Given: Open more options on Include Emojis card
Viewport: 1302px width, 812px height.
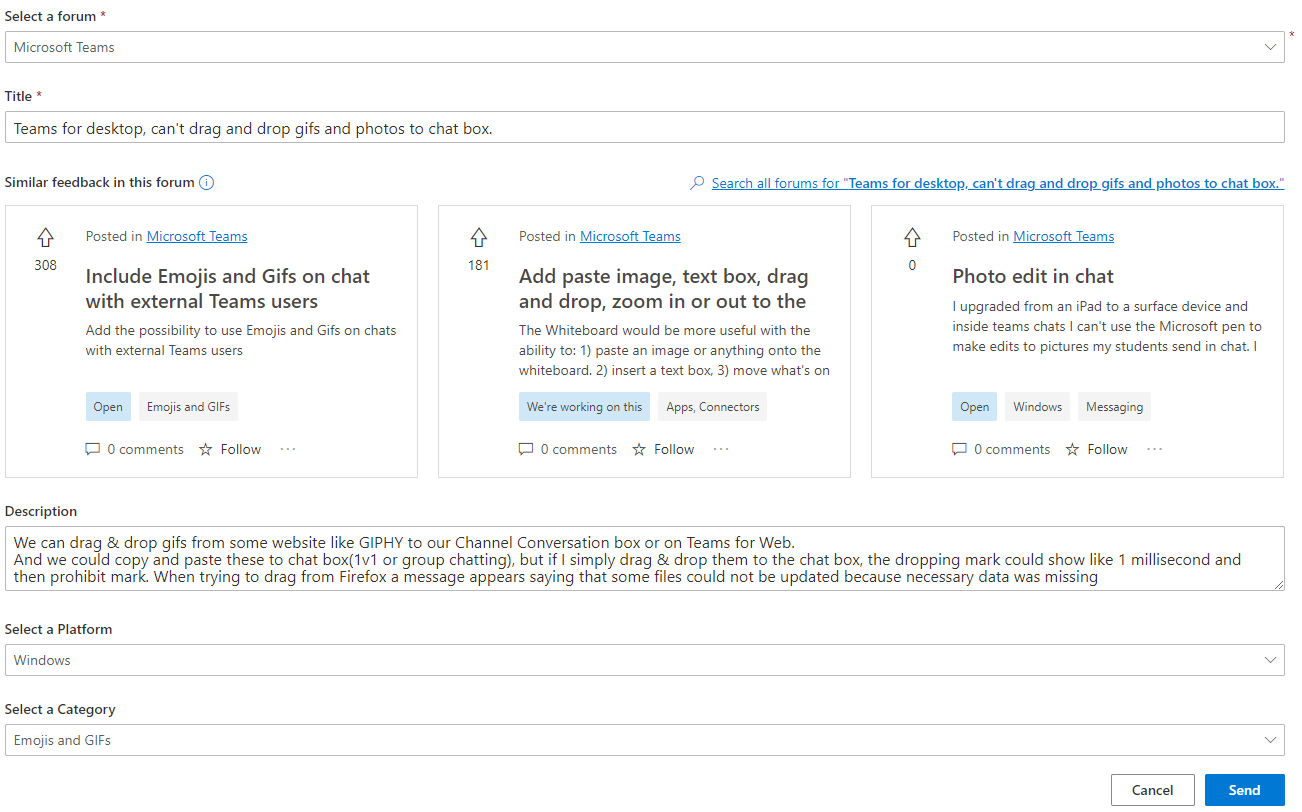Looking at the screenshot, I should coord(288,449).
